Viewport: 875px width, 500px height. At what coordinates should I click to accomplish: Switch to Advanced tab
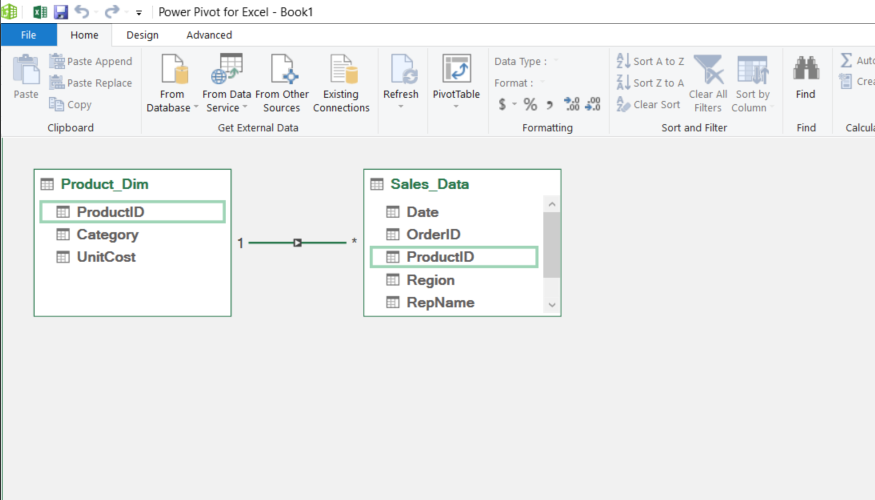point(209,35)
